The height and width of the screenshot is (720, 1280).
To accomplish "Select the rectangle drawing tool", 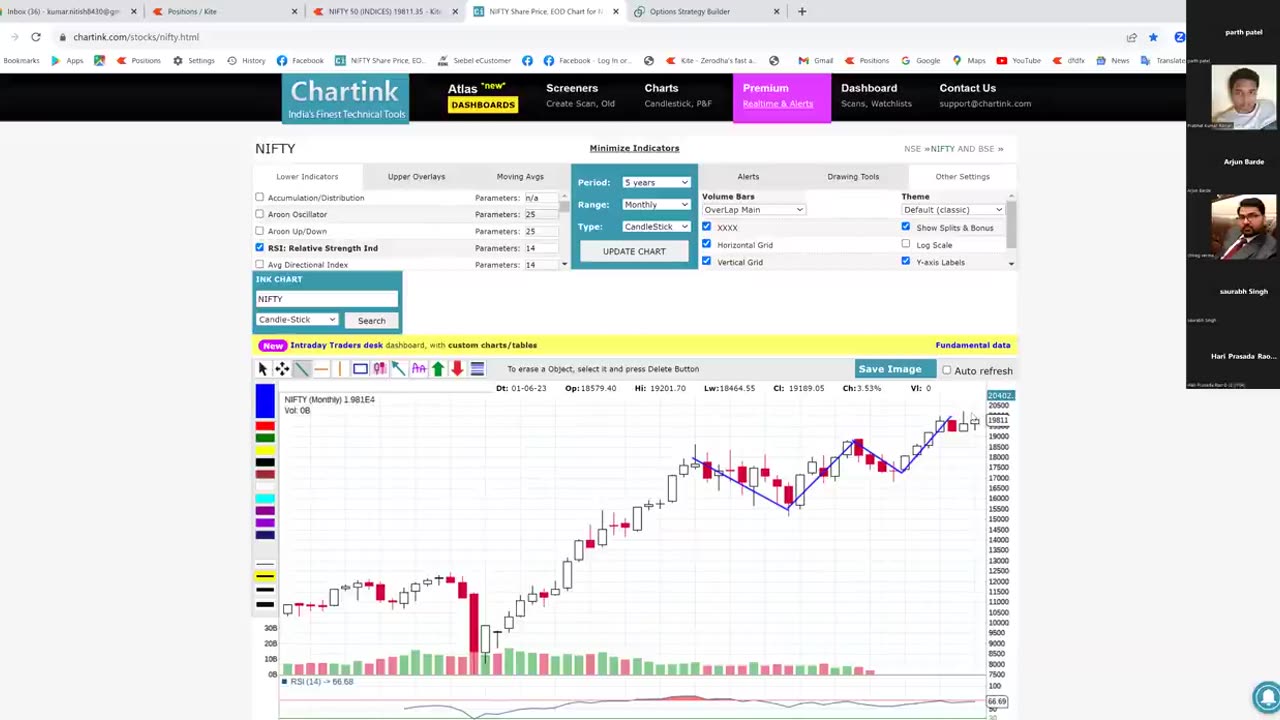I will (360, 369).
